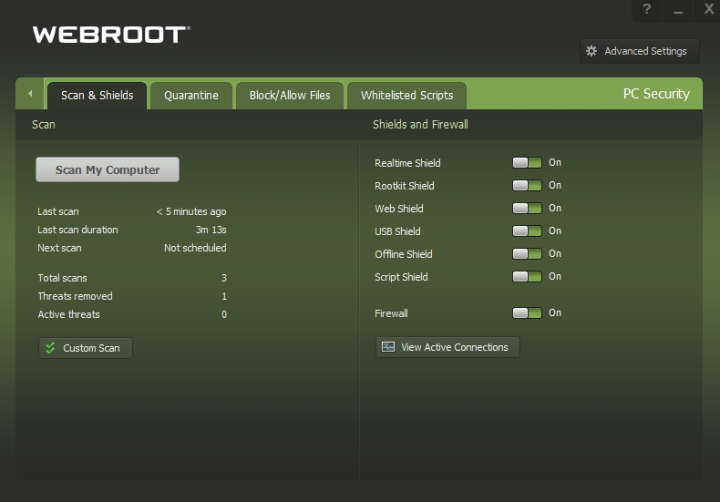Click the Advanced Settings gear icon
The image size is (720, 502).
point(591,51)
